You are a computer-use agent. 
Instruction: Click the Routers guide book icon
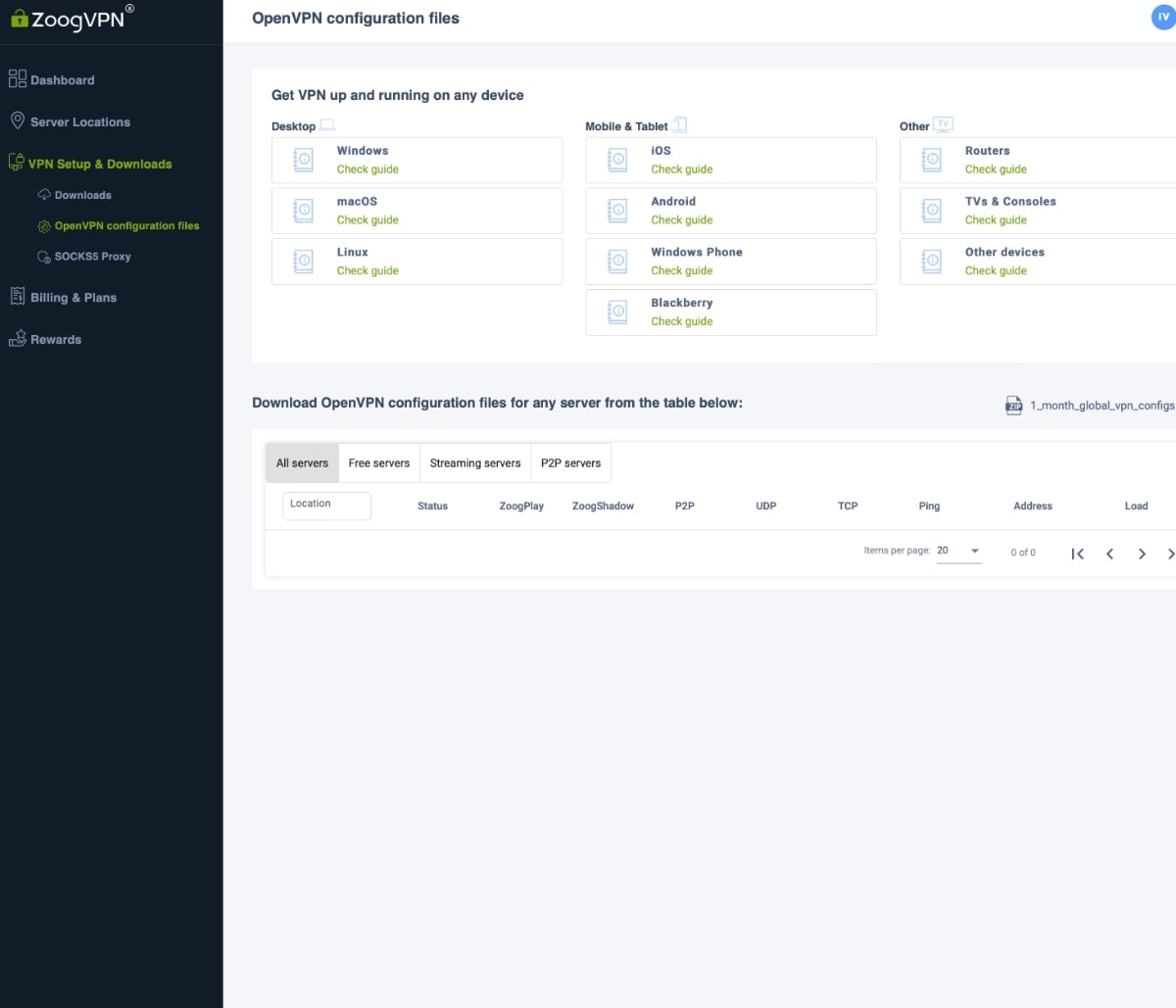[932, 159]
